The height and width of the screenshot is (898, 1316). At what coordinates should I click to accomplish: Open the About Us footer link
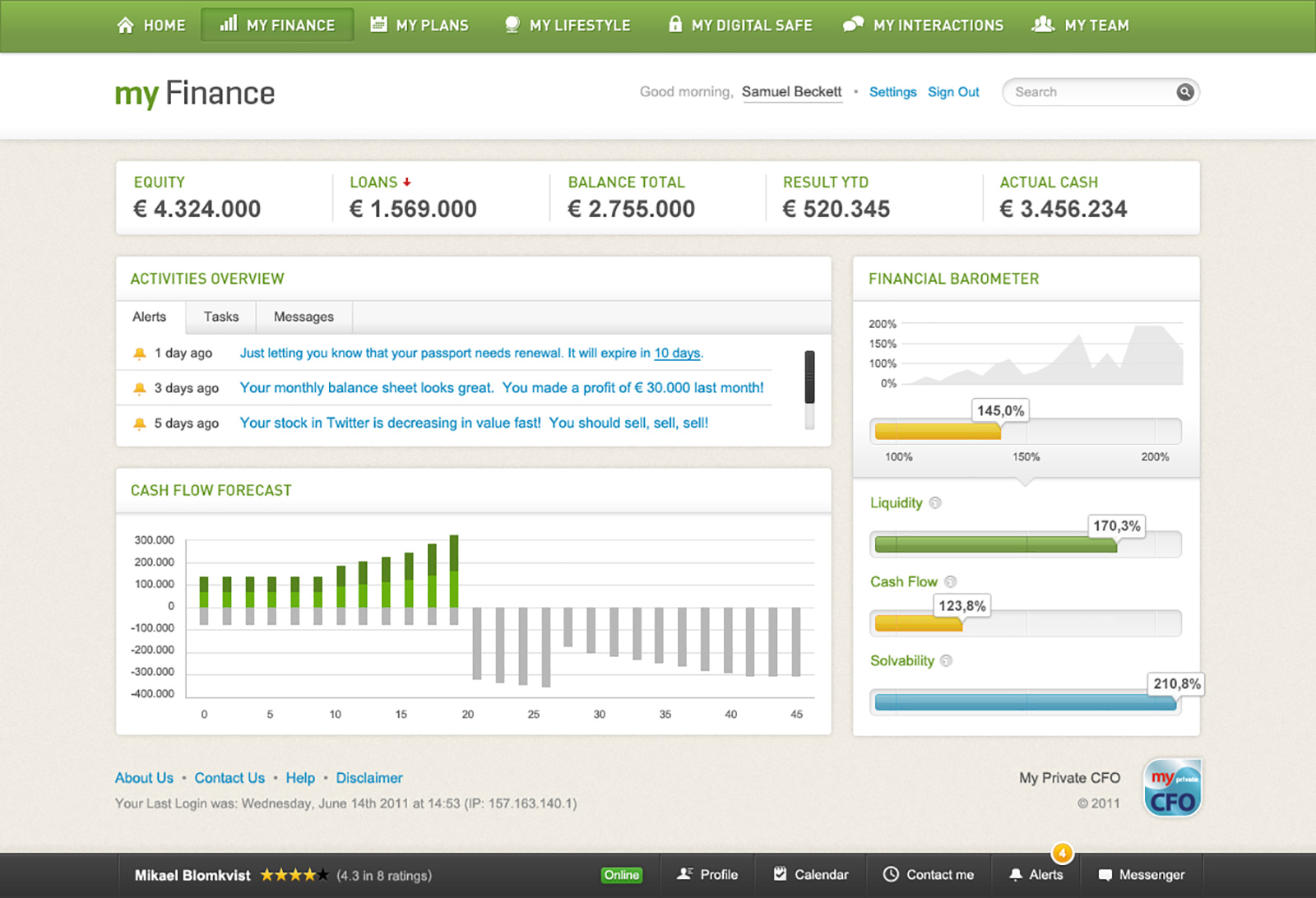[144, 778]
